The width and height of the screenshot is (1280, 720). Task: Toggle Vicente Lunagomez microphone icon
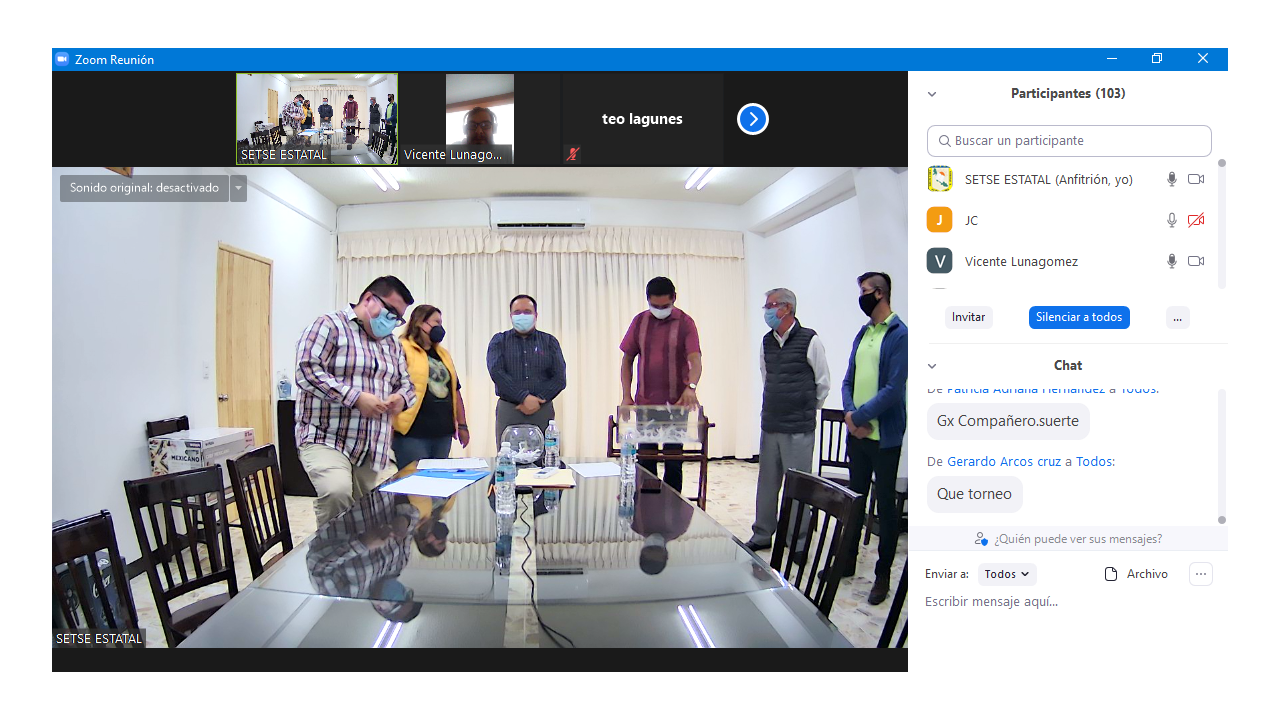coord(1172,261)
